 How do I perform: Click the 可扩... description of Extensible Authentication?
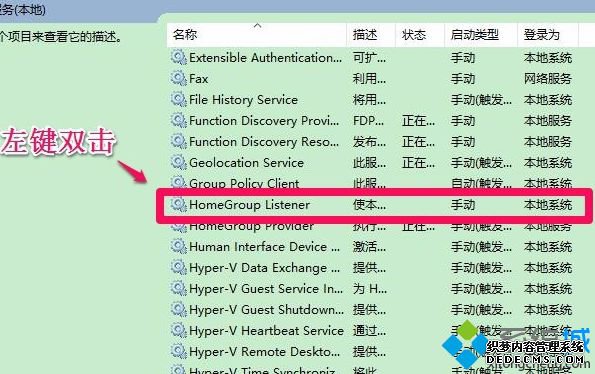coord(369,58)
